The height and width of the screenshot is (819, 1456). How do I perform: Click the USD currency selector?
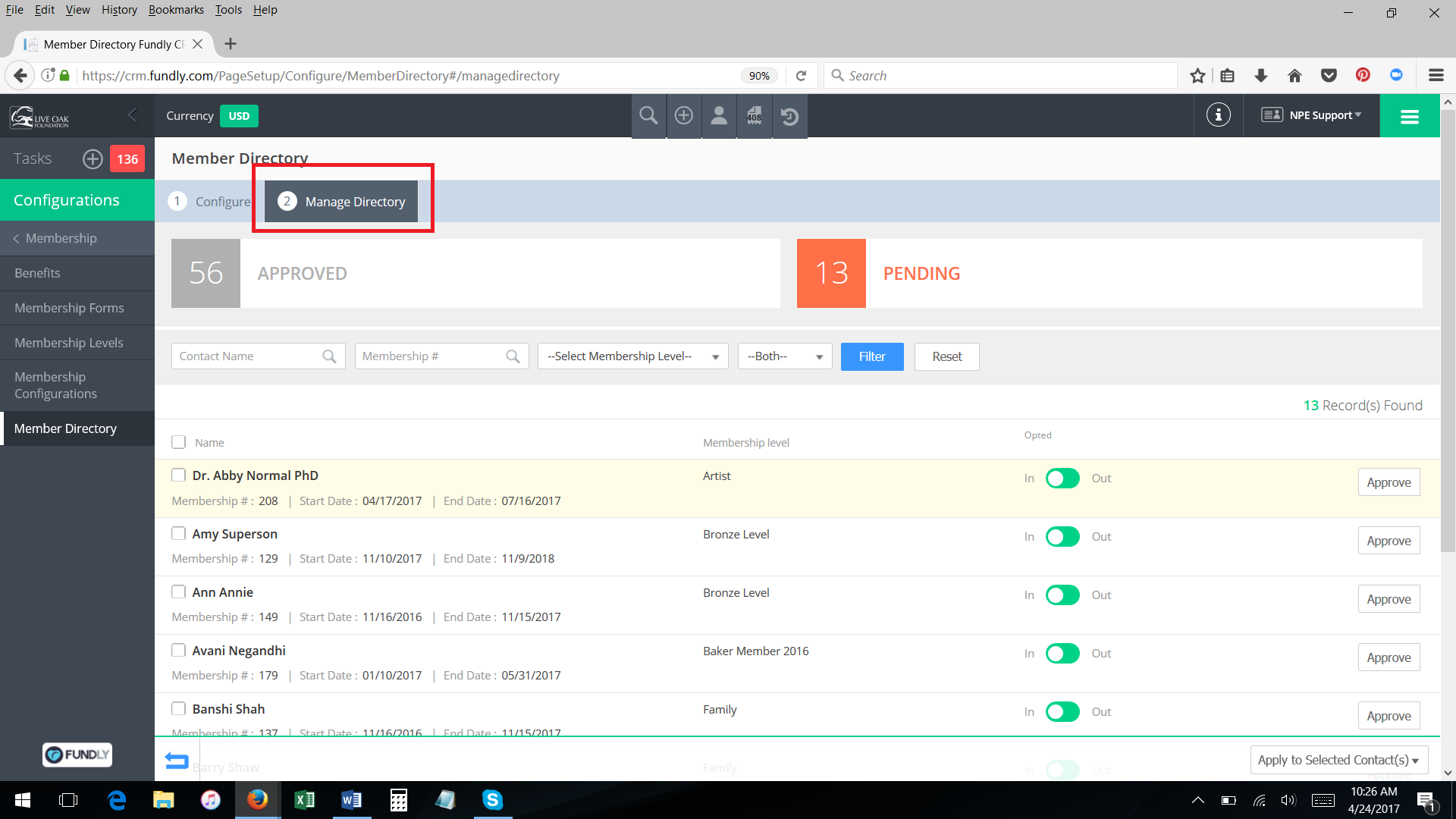[x=239, y=116]
